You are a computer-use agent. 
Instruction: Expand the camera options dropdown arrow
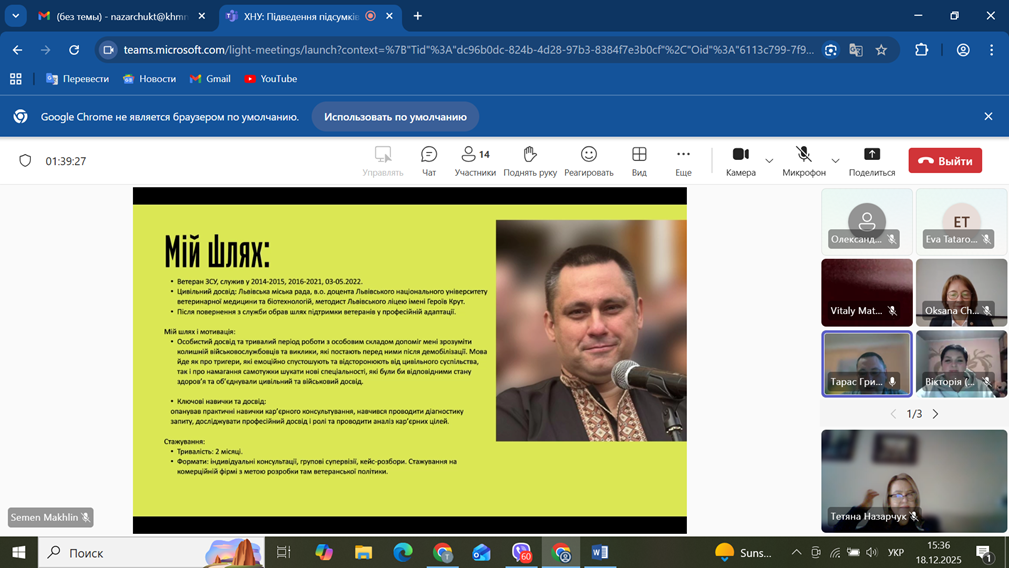[769, 161]
